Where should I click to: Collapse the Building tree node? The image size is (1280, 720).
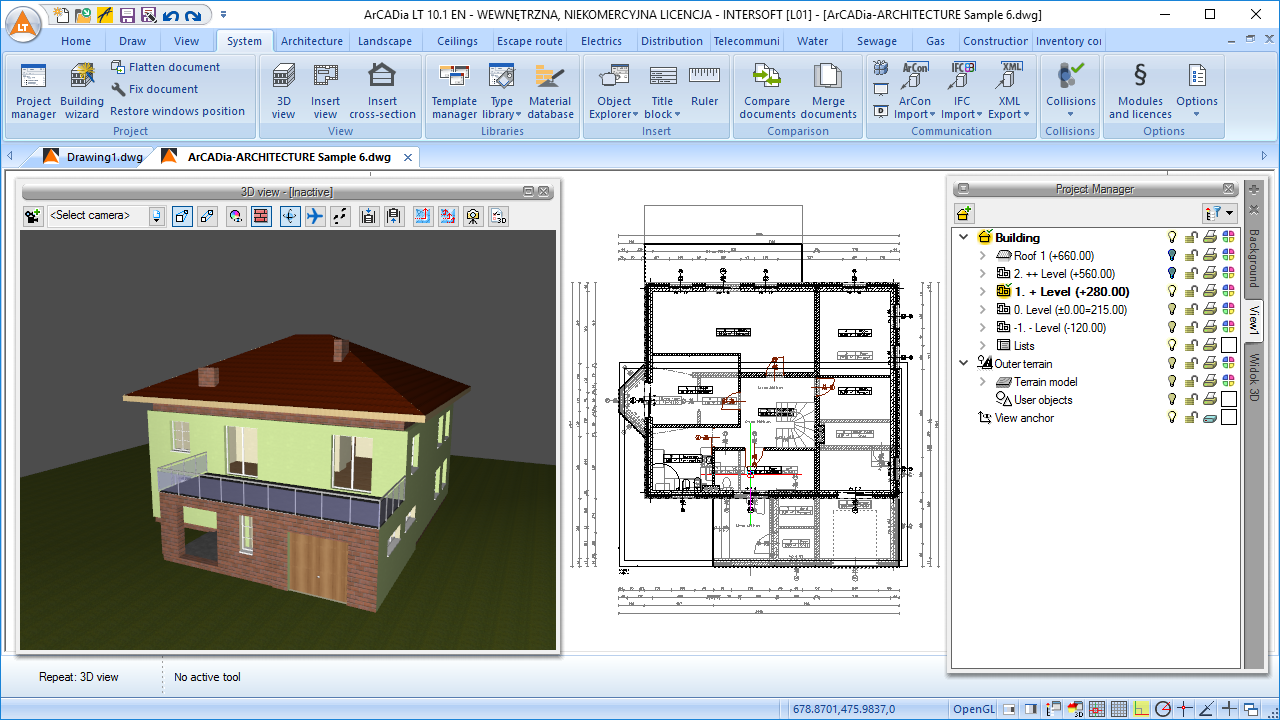click(964, 238)
